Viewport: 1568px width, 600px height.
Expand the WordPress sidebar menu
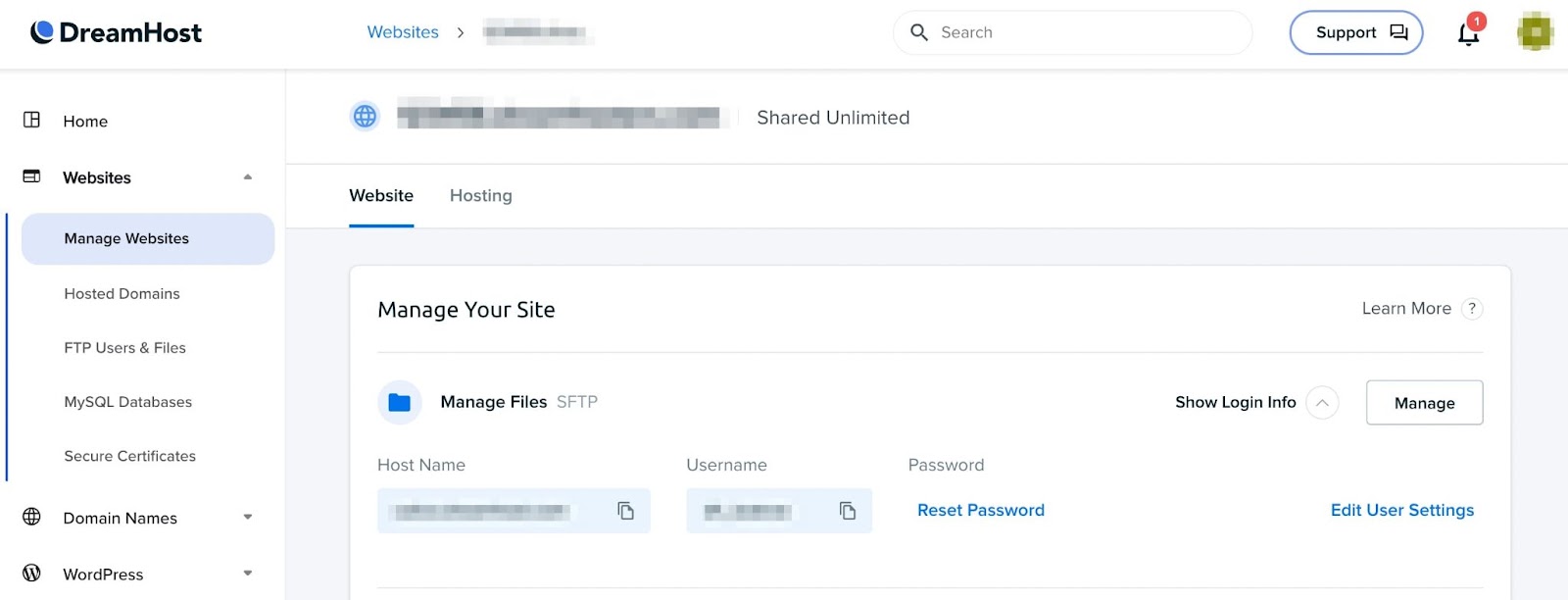click(248, 574)
